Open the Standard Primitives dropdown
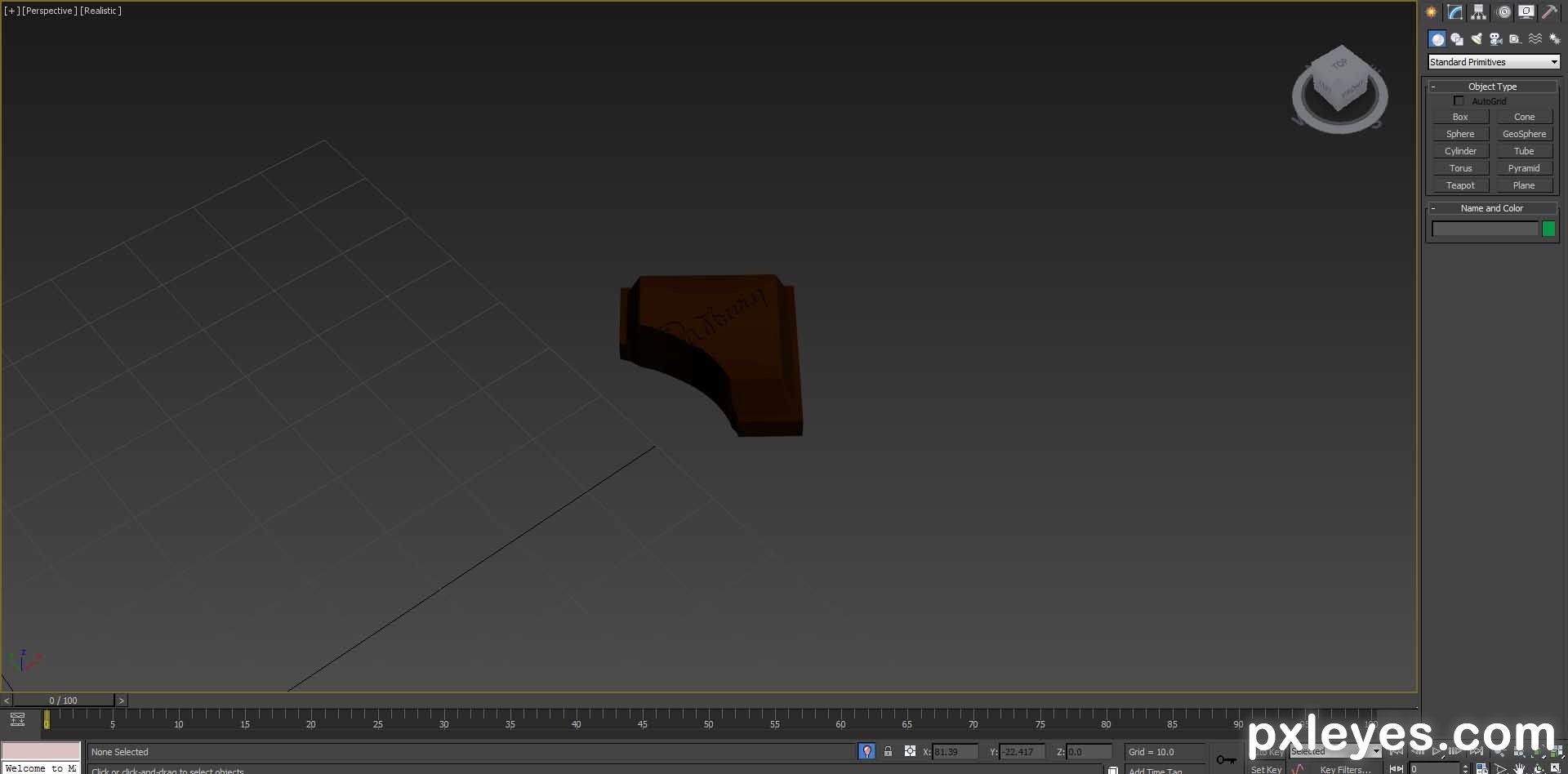Screen dimensions: 1568x774 [1494, 62]
